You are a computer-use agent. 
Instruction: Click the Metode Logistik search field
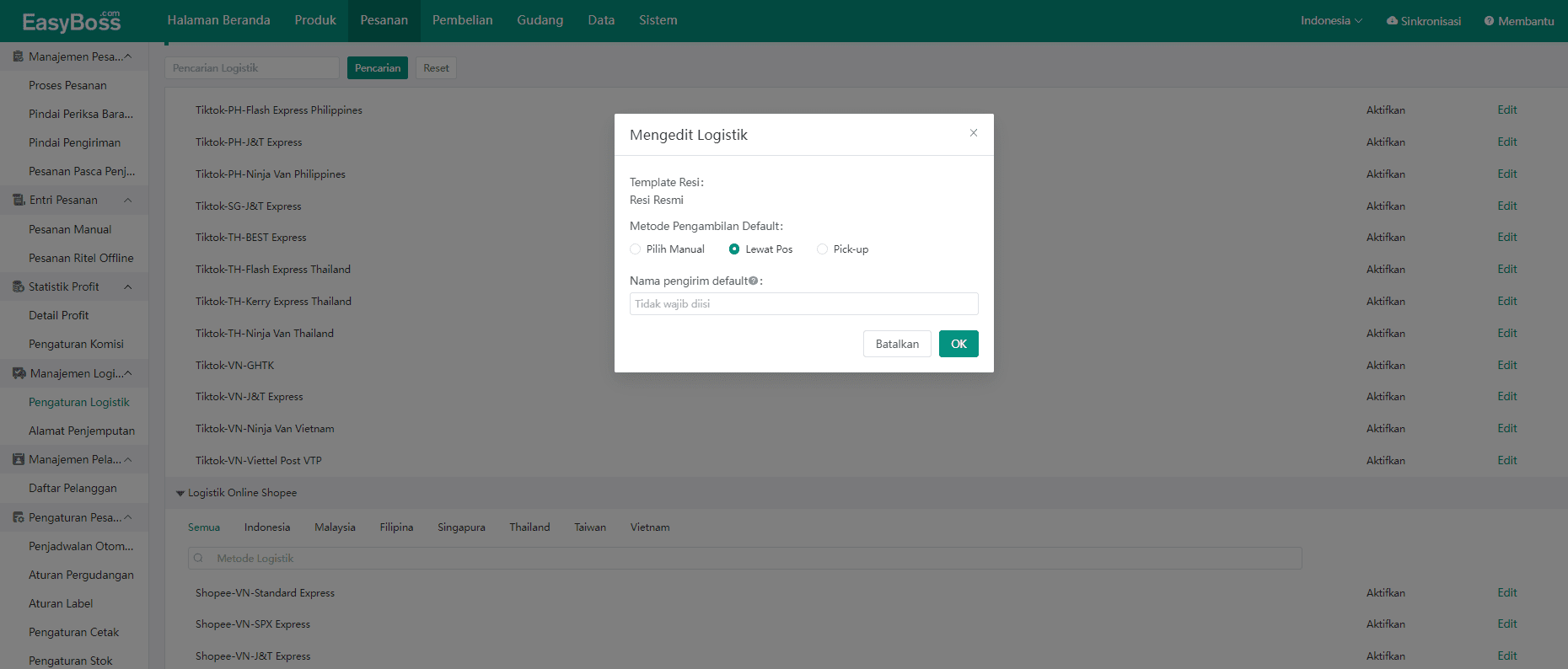pyautogui.click(x=745, y=558)
